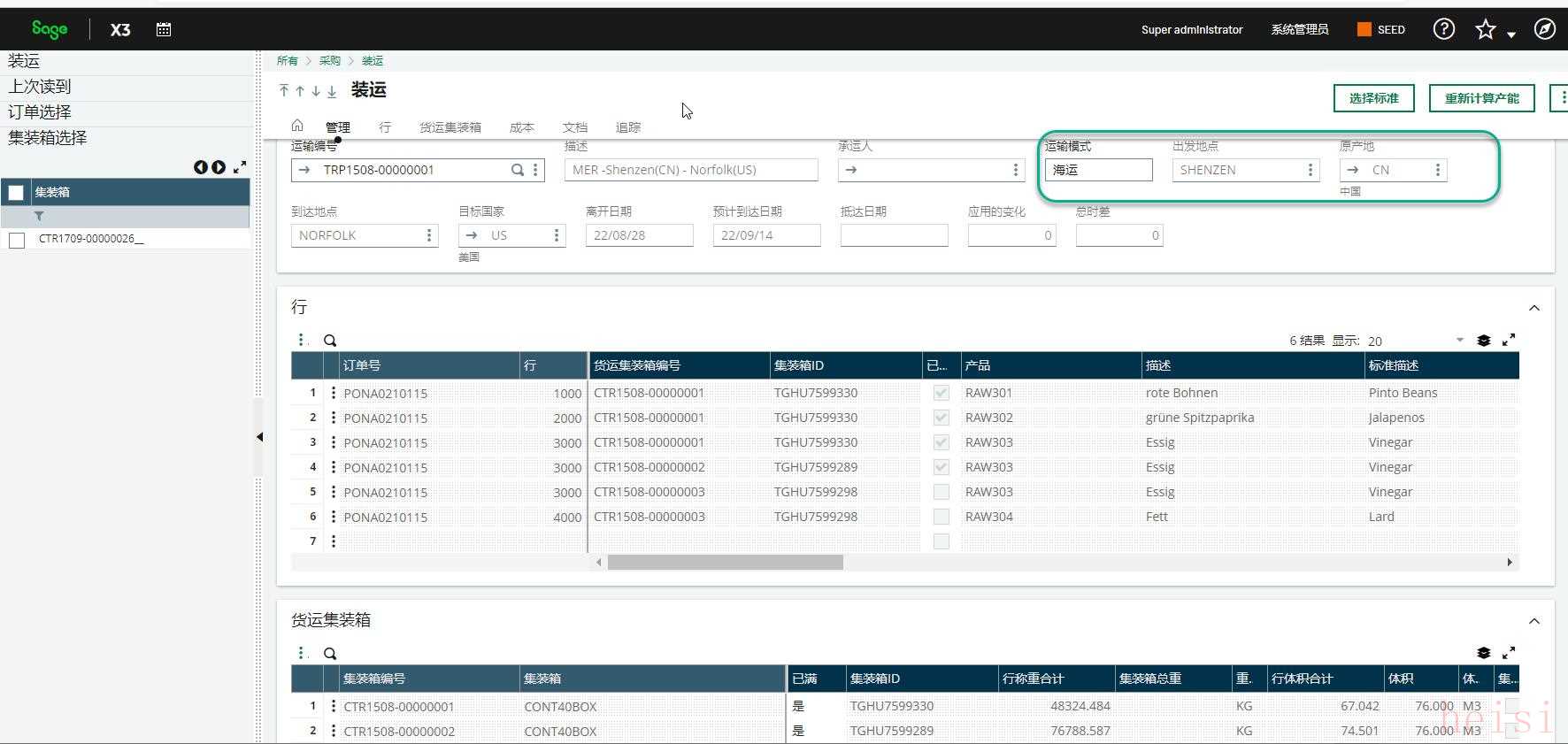Open the calendar icon in top bar

164,29
